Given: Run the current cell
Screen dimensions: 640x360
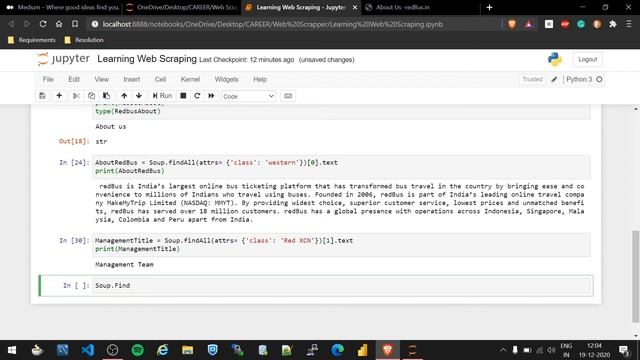Looking at the screenshot, I should tap(162, 96).
